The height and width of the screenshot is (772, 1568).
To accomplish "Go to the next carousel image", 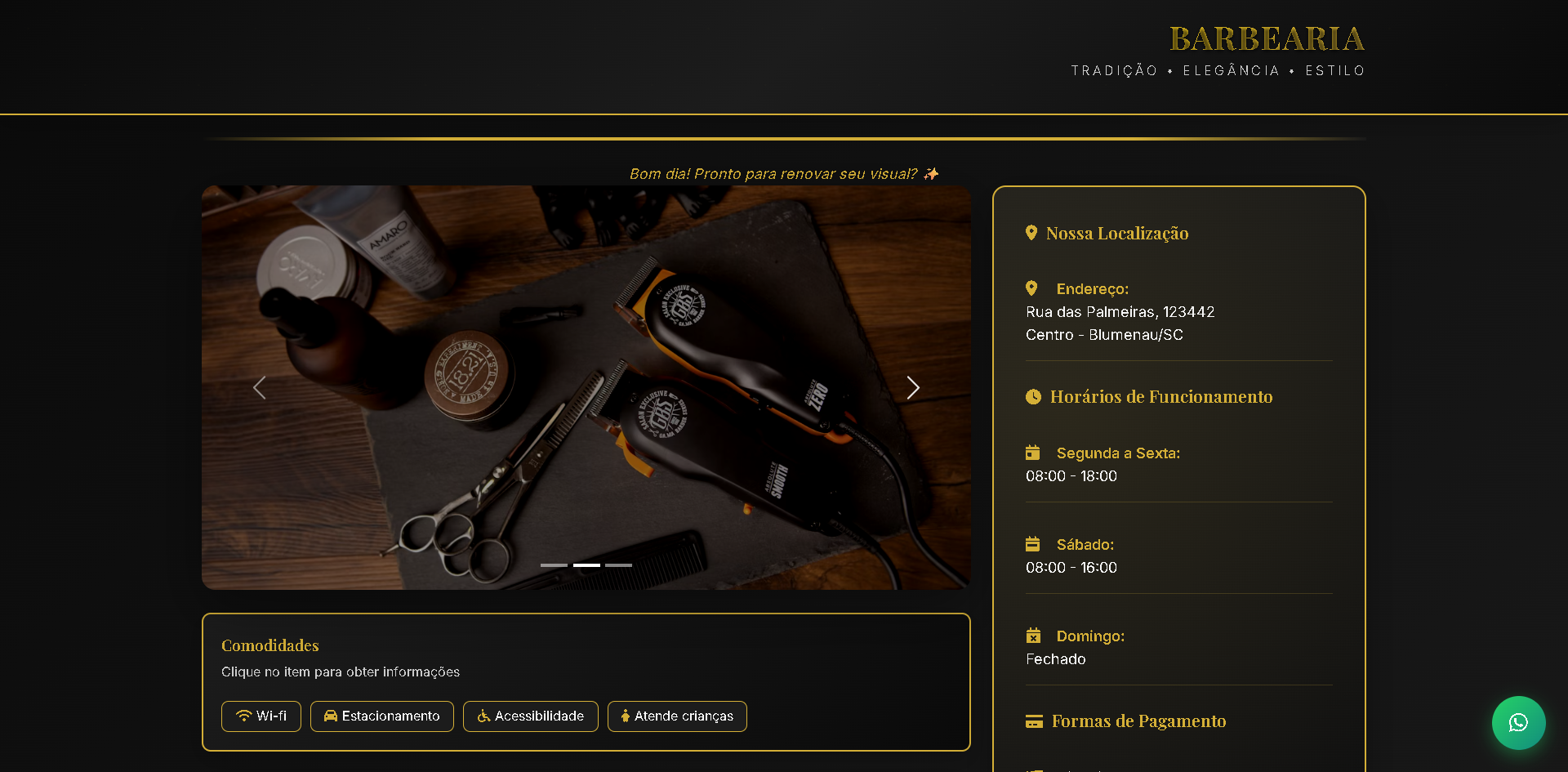I will (913, 388).
